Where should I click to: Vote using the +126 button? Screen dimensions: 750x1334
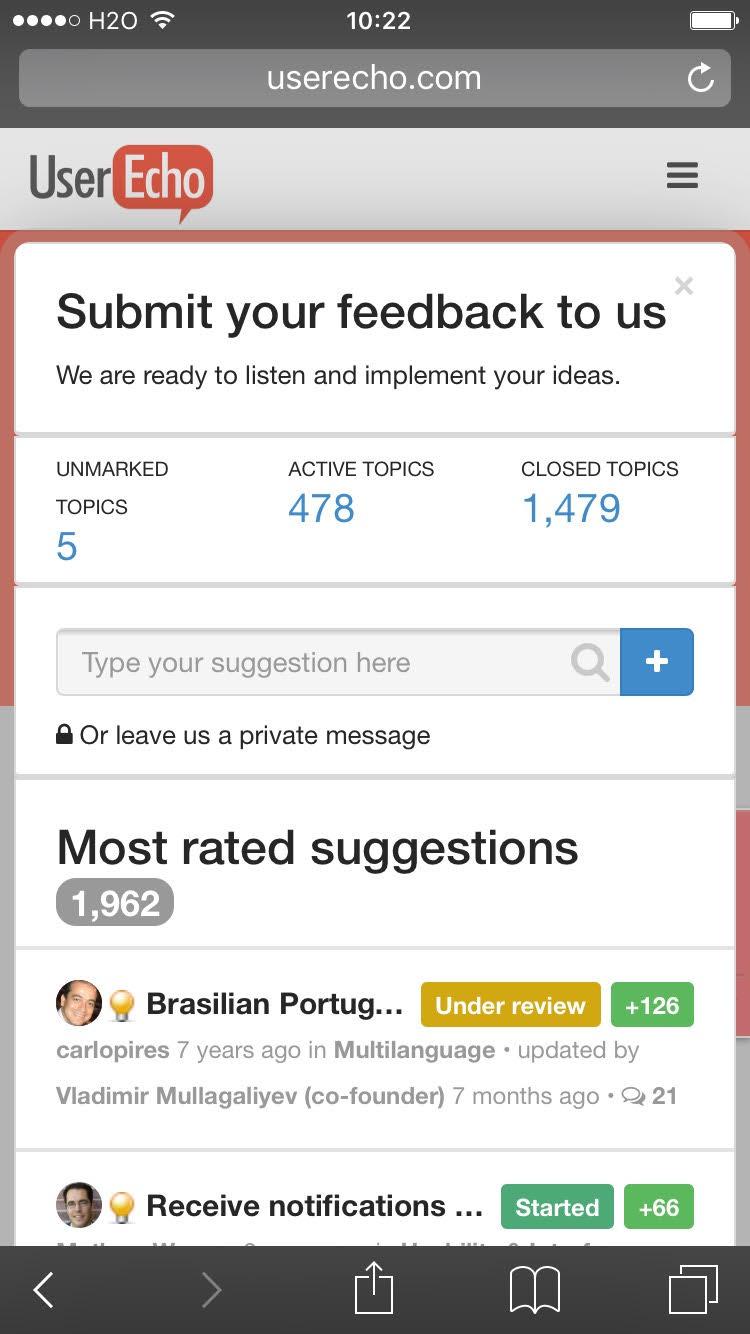[652, 1005]
